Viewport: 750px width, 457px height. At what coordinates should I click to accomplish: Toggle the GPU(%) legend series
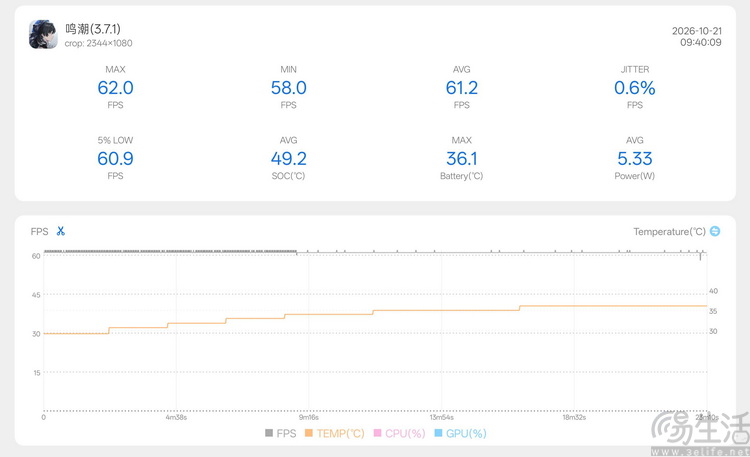click(460, 433)
